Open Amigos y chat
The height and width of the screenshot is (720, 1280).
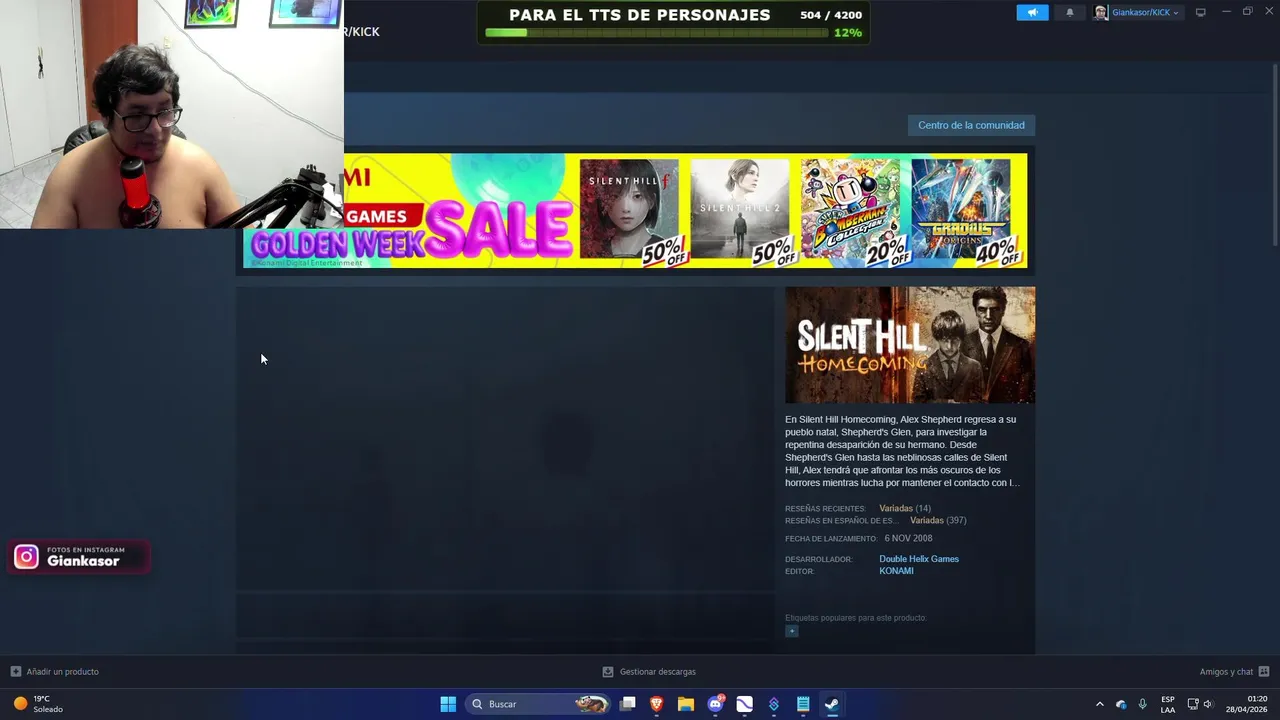[x=1234, y=672]
